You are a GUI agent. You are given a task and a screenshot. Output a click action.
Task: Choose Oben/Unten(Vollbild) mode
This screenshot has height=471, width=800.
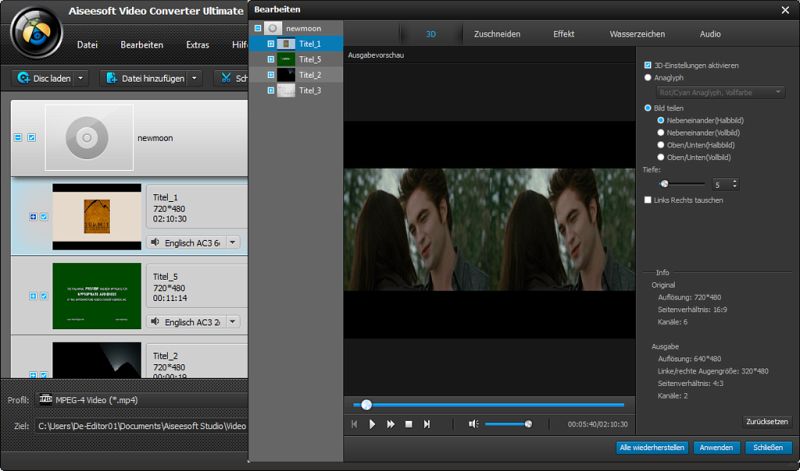pos(661,157)
